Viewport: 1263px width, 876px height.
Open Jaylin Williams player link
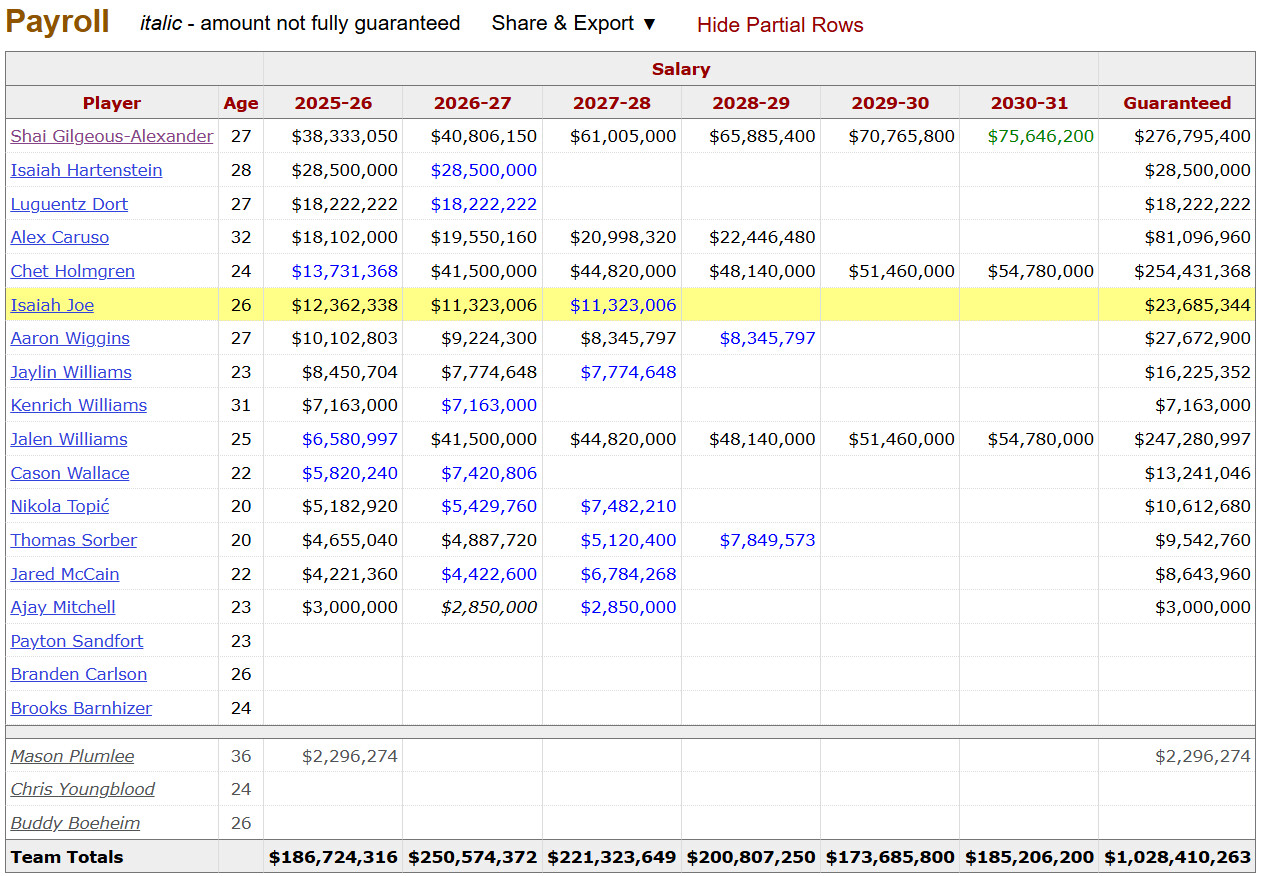(71, 372)
